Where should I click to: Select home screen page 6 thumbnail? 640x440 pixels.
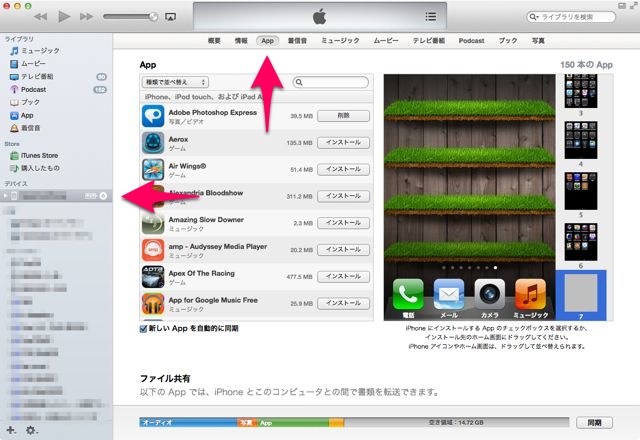click(581, 242)
